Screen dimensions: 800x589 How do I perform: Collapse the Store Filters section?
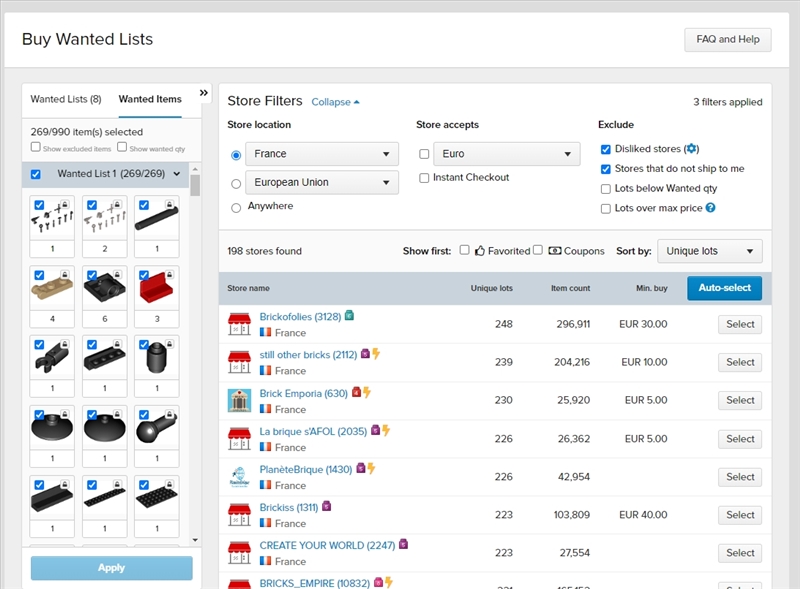click(x=335, y=102)
